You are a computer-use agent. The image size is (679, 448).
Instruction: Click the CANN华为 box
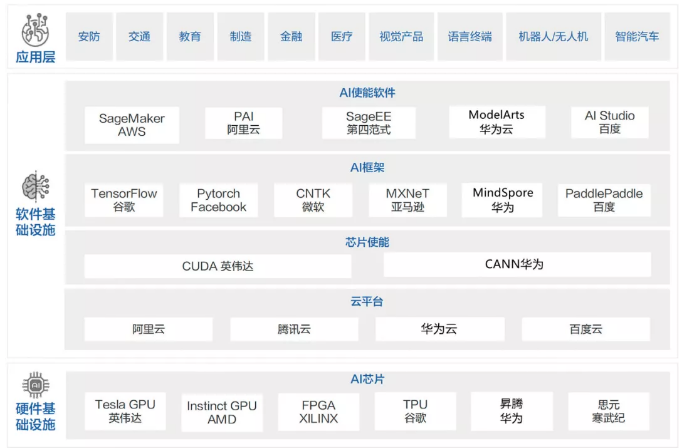(x=517, y=264)
